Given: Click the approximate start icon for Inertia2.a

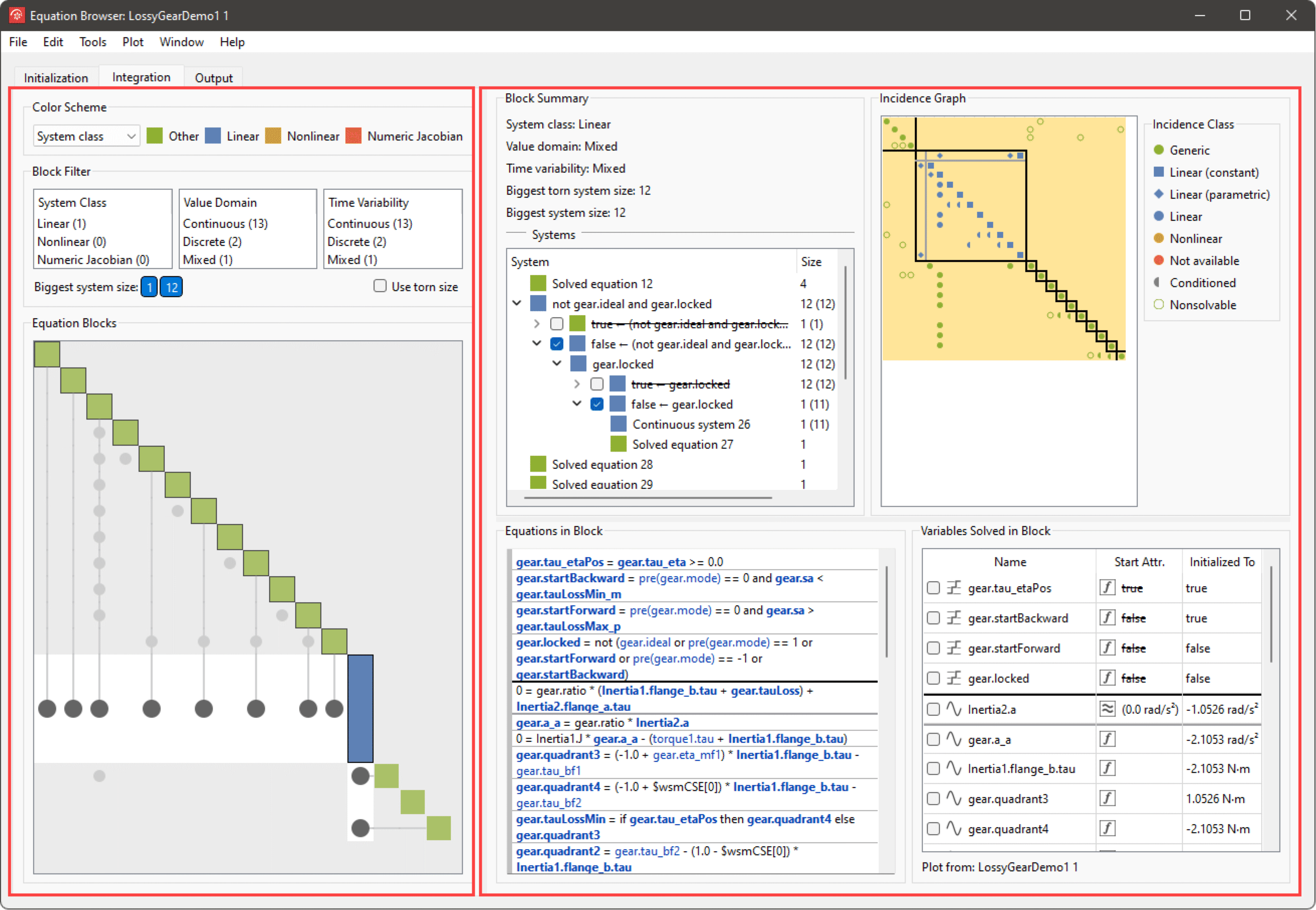Looking at the screenshot, I should coord(1107,709).
